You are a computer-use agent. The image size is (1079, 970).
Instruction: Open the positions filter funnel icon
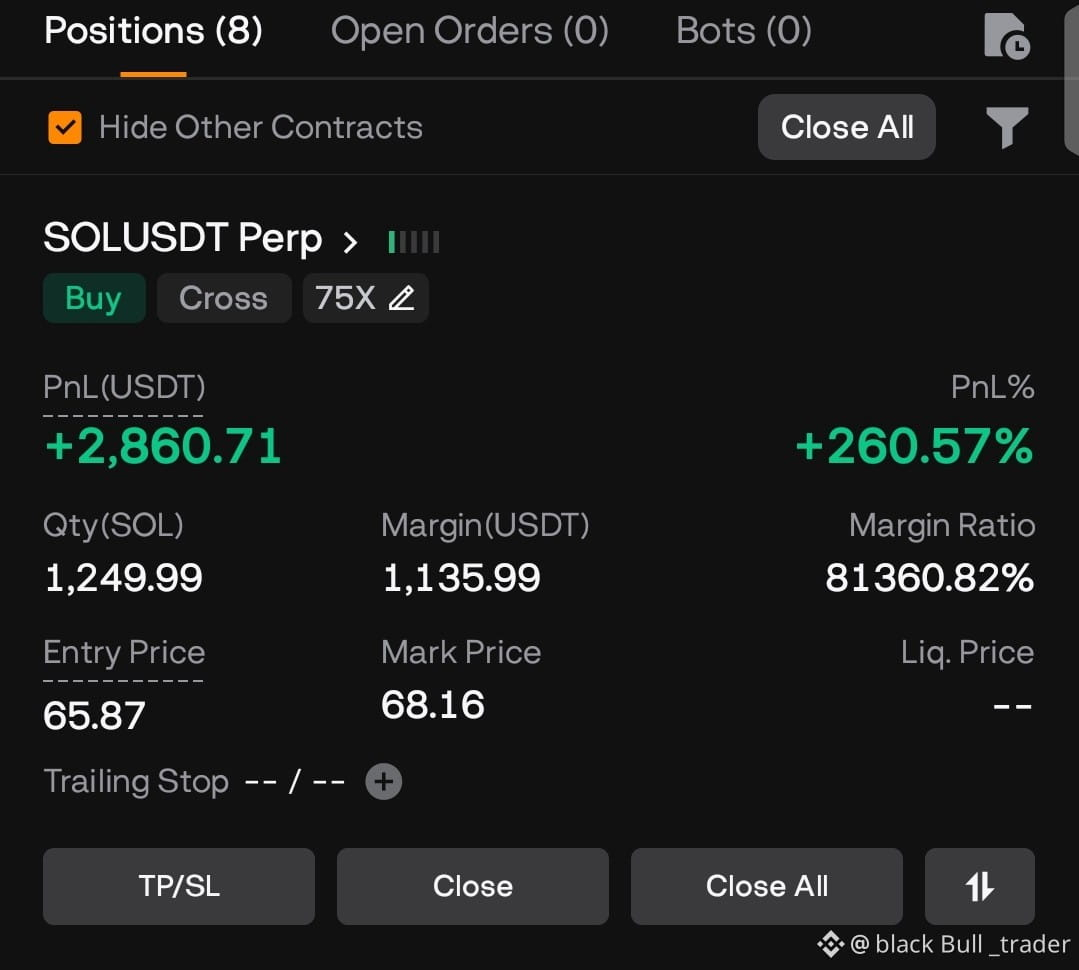(1007, 127)
